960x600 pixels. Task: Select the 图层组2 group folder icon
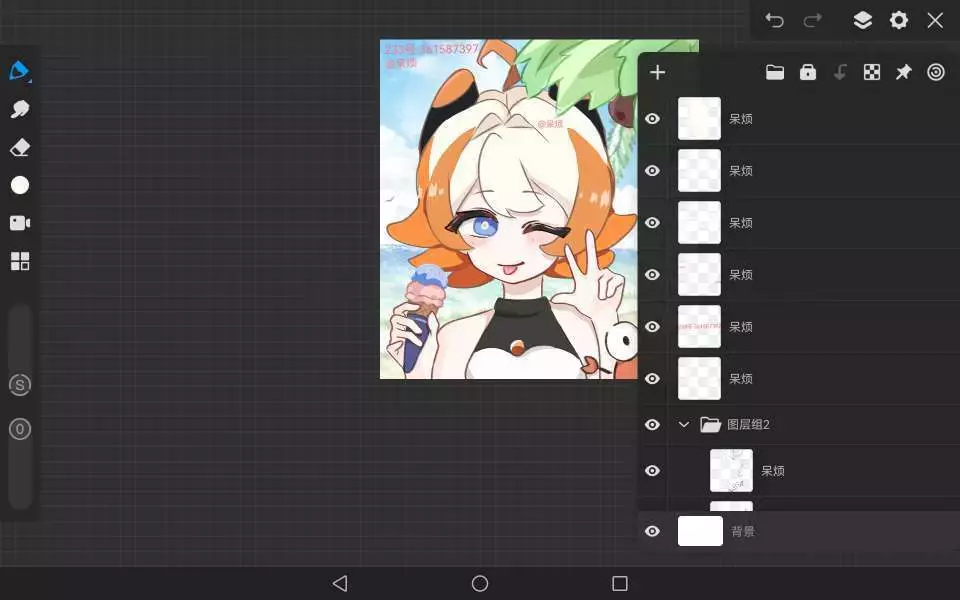[710, 424]
